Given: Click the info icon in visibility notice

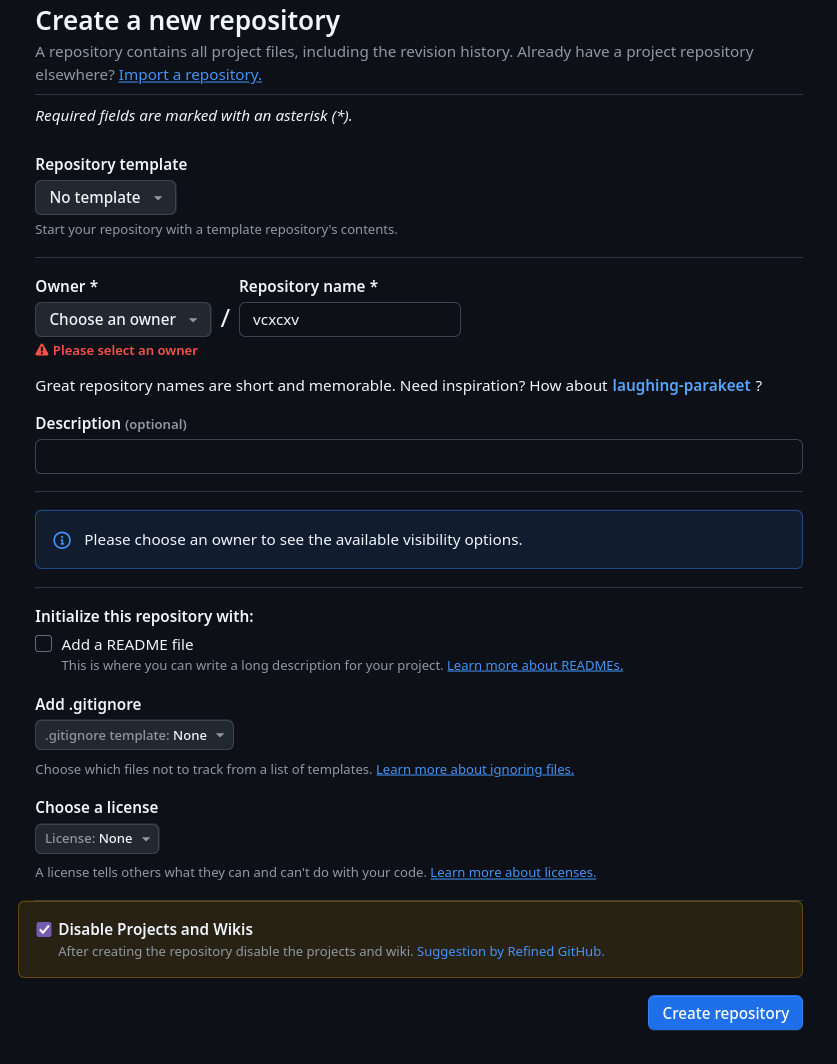Looking at the screenshot, I should click(62, 540).
